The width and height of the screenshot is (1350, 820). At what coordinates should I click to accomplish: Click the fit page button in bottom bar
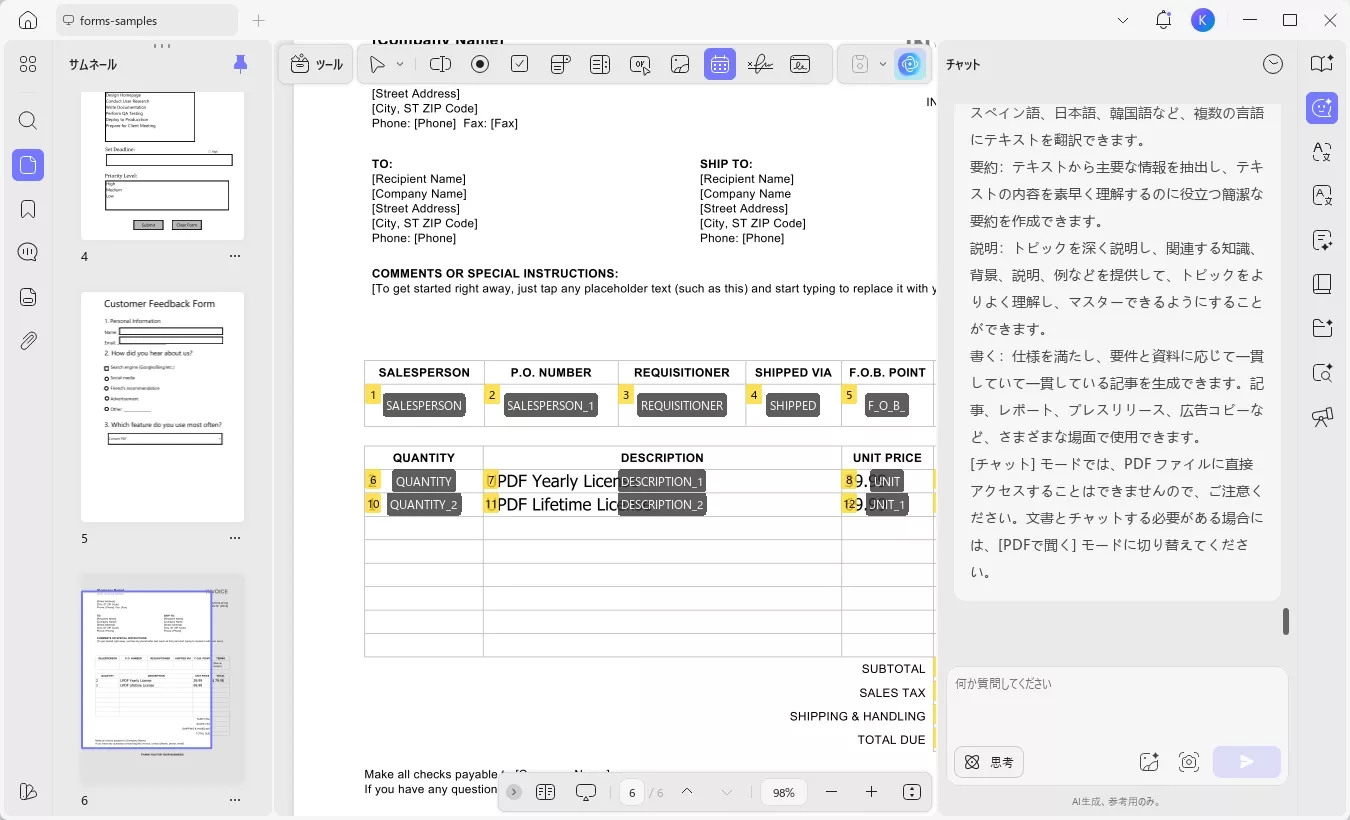click(911, 792)
